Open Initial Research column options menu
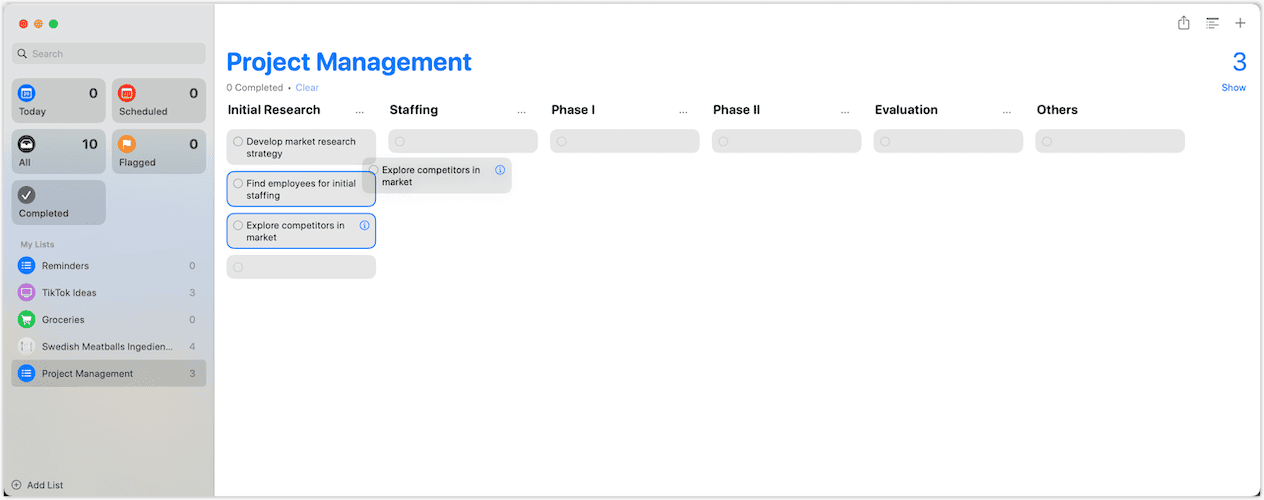 pos(360,111)
